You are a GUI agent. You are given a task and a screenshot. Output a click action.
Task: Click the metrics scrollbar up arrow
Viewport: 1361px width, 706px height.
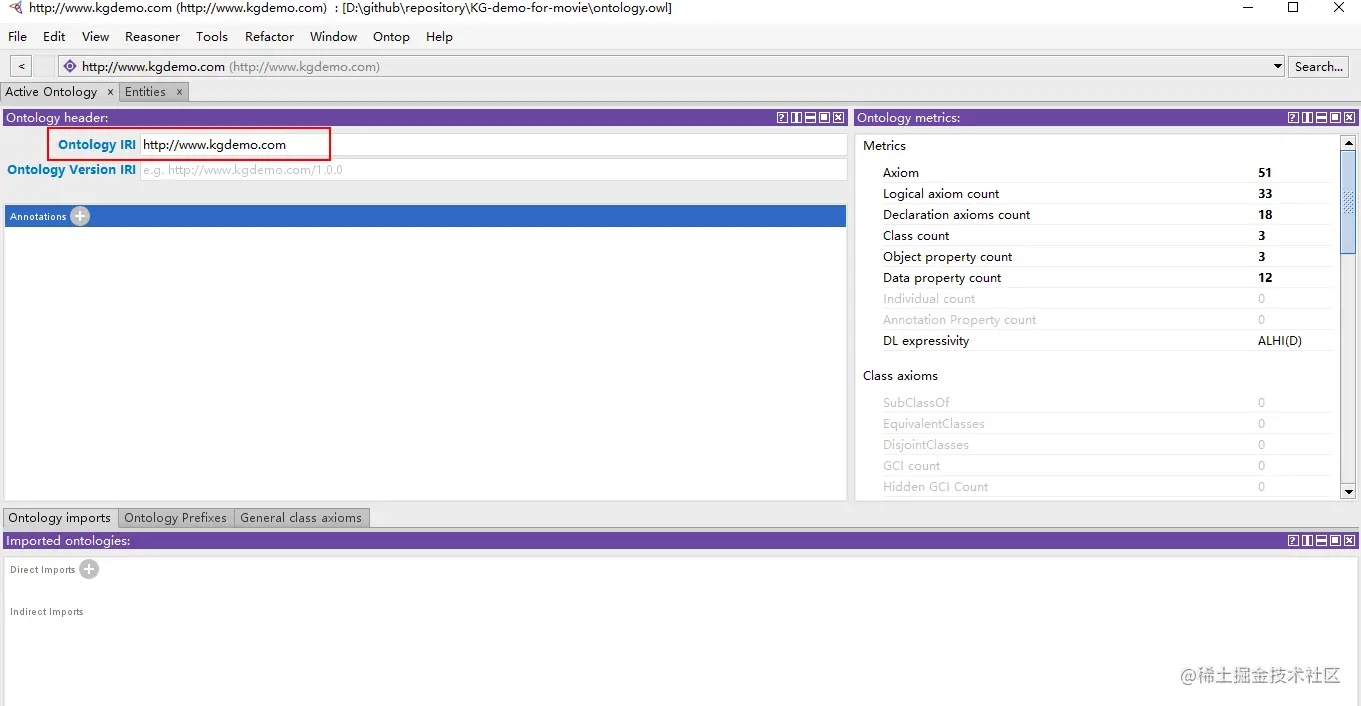click(x=1348, y=143)
